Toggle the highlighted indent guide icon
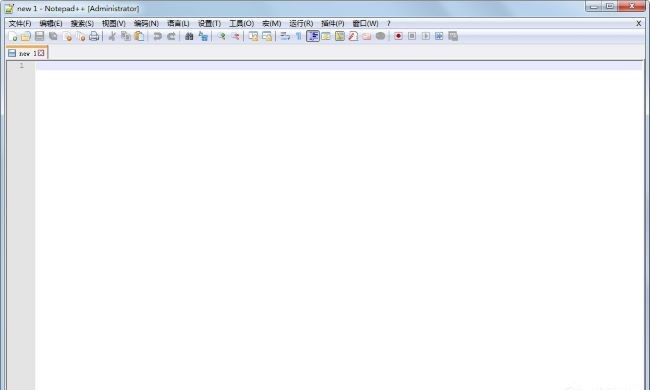 click(313, 36)
